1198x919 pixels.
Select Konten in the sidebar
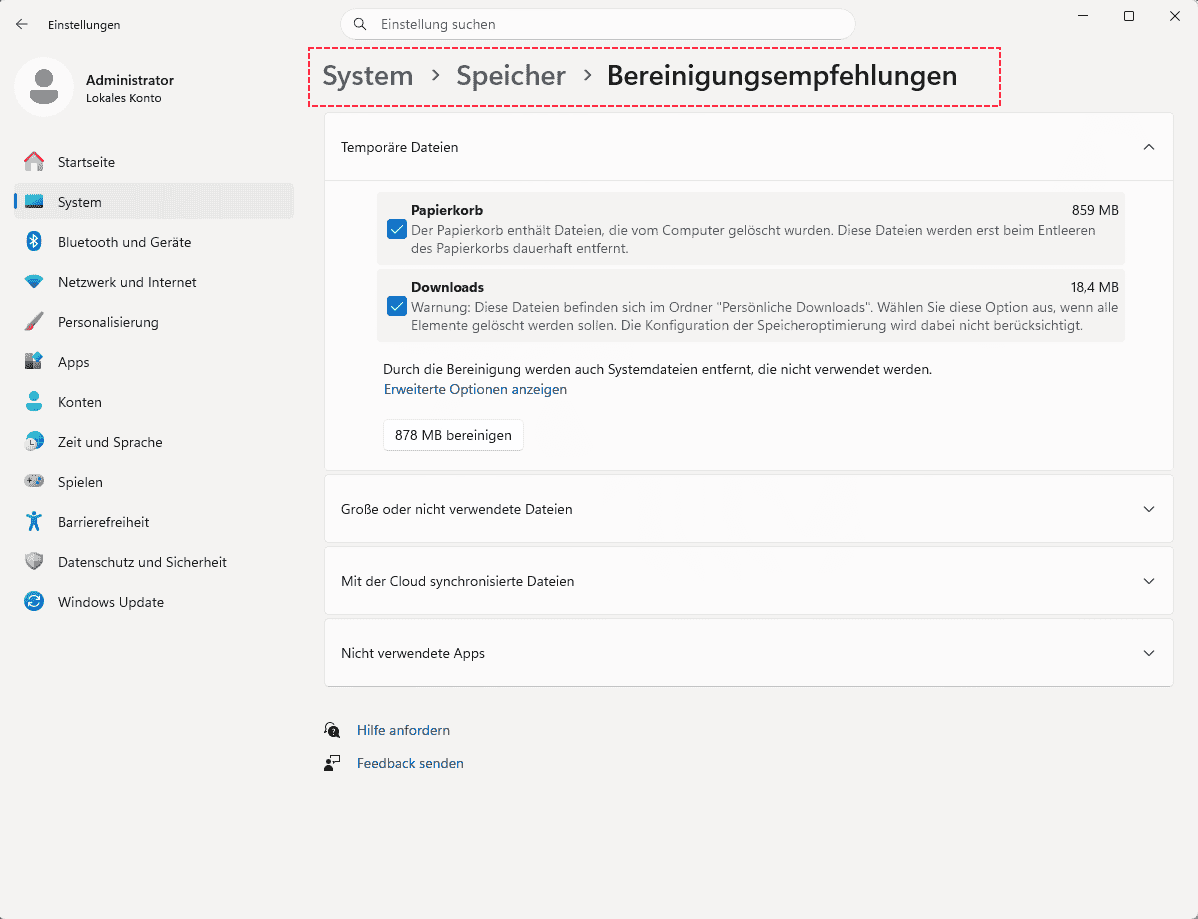tap(154, 402)
